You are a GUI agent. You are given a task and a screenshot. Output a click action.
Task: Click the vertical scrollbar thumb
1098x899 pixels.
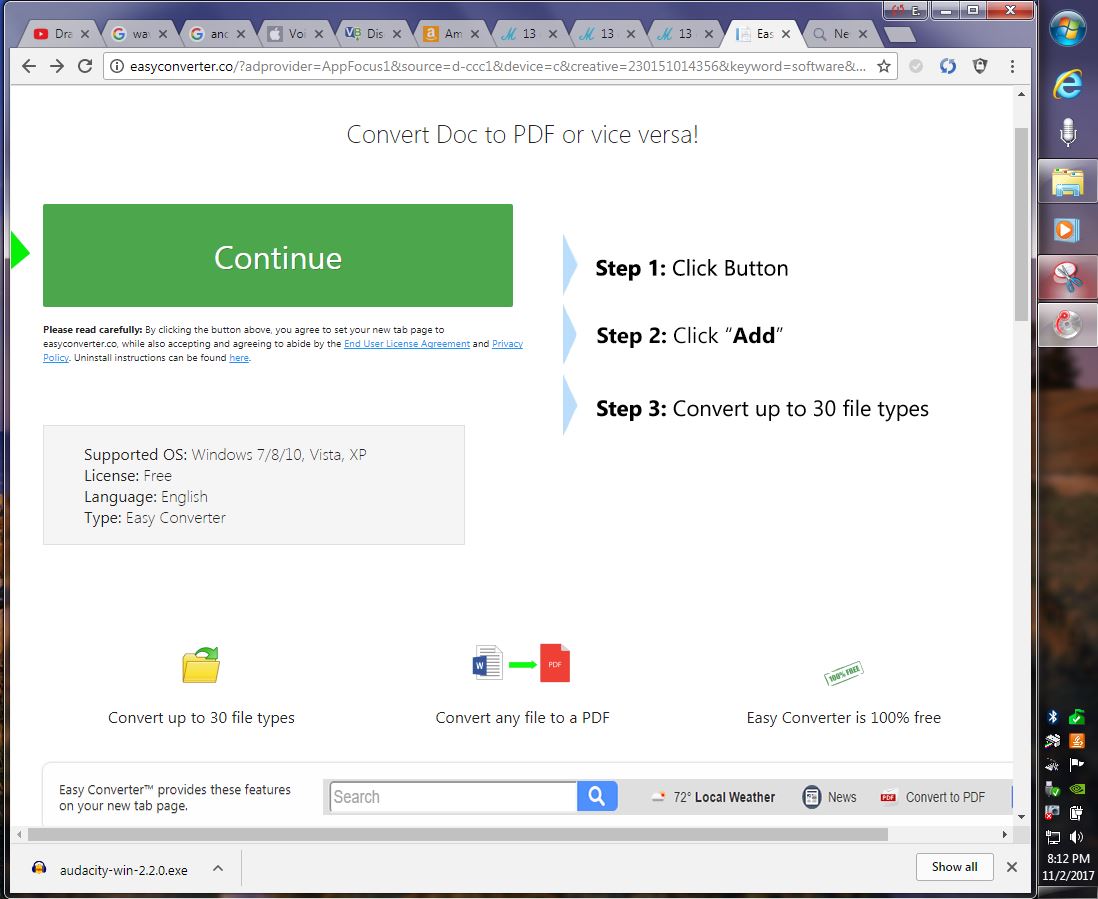tap(1021, 224)
